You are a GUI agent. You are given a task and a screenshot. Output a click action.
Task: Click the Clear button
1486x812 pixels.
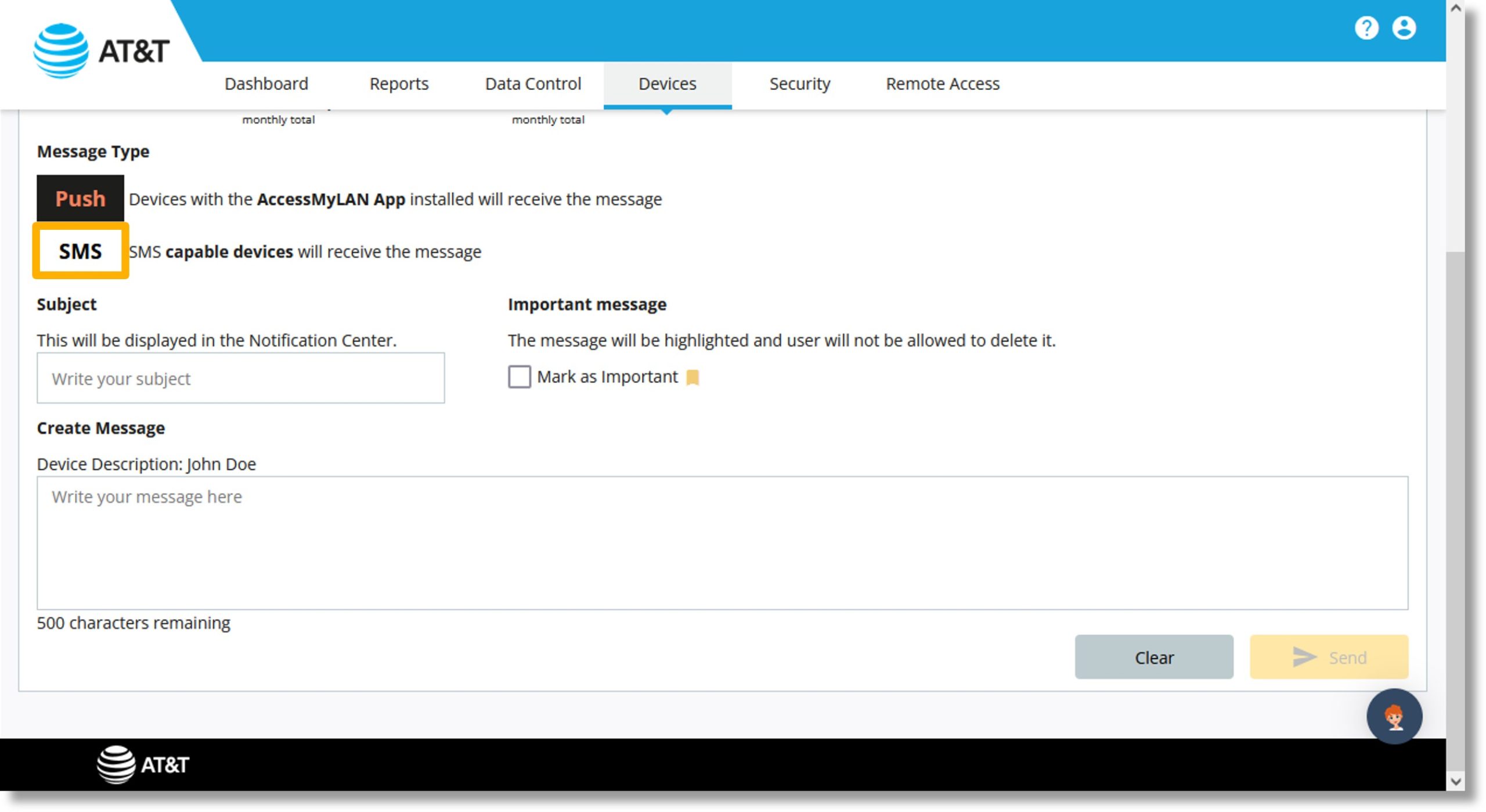1155,657
